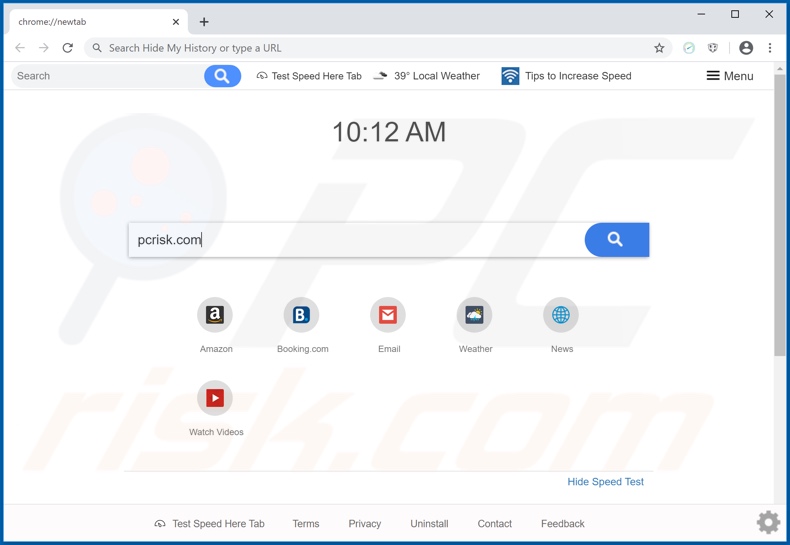Open the page settings gear icon
The image size is (790, 545).
(768, 522)
